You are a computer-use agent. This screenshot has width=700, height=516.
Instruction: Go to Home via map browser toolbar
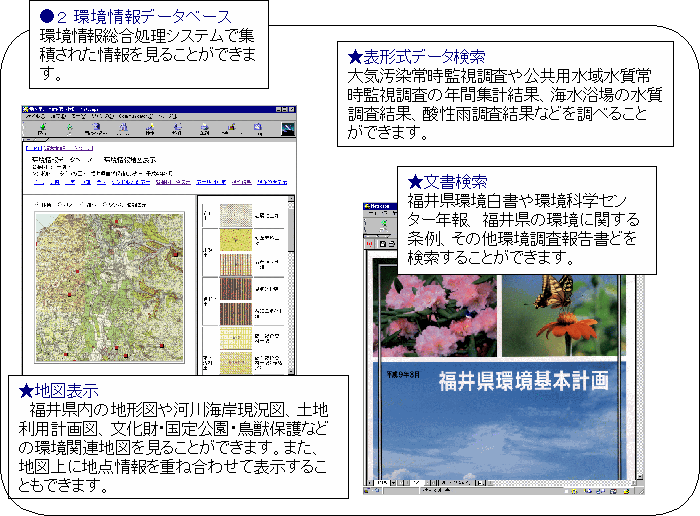click(123, 128)
